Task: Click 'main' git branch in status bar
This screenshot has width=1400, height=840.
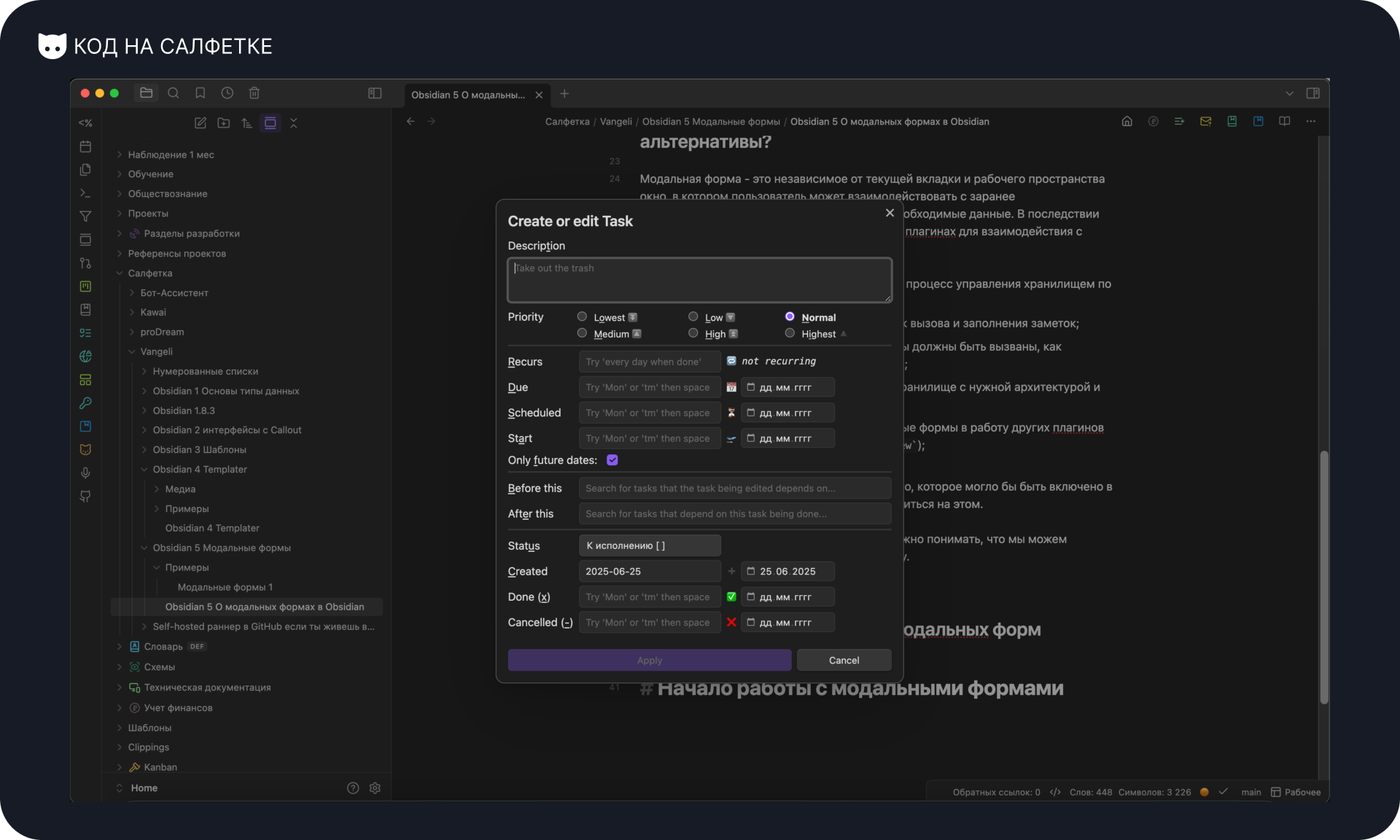Action: click(1251, 793)
